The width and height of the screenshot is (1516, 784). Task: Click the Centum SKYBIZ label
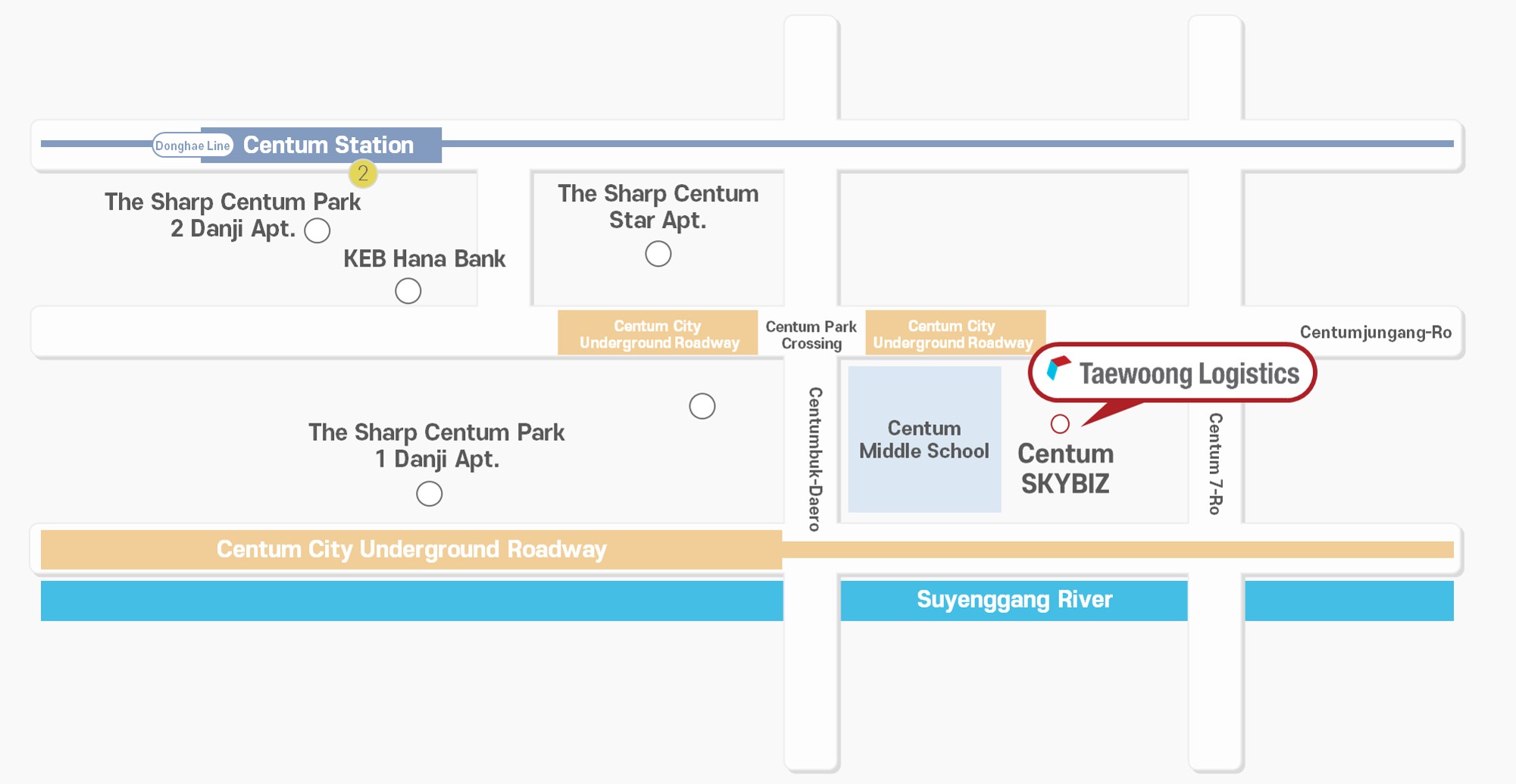pyautogui.click(x=1065, y=468)
